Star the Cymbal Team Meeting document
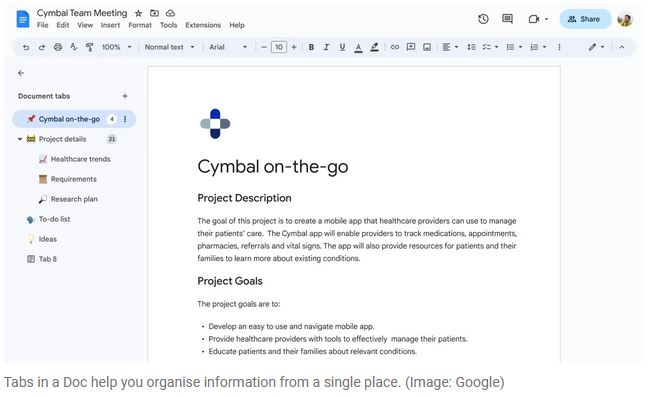 tap(138, 13)
